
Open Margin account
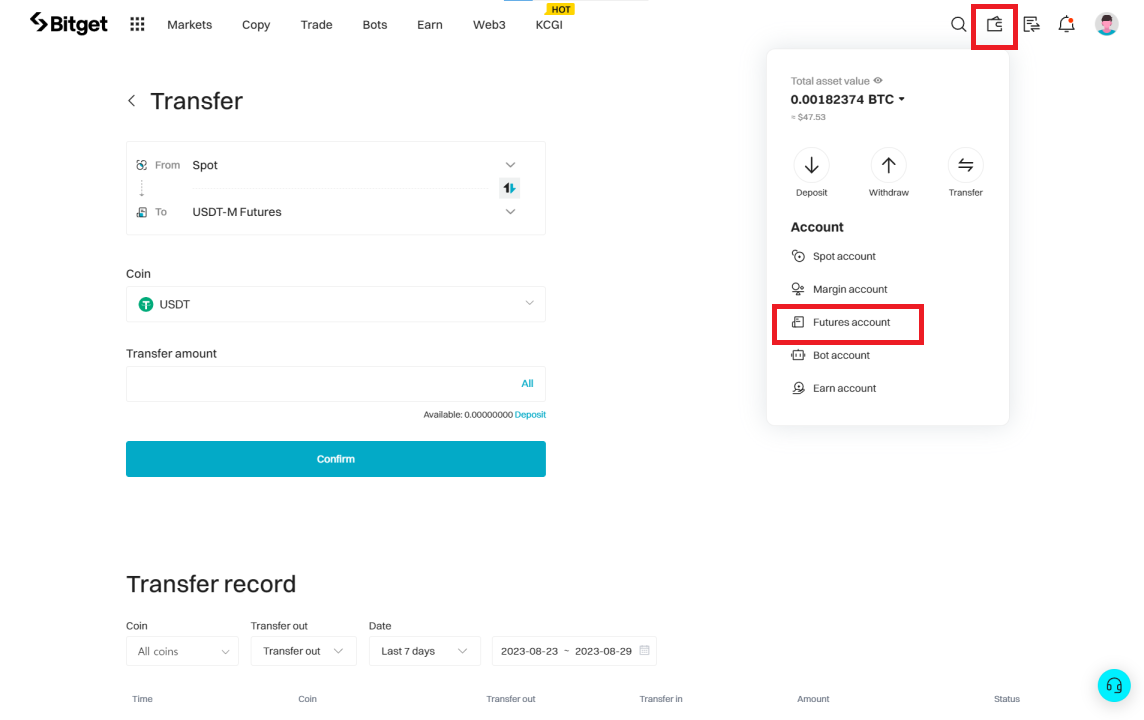(839, 289)
